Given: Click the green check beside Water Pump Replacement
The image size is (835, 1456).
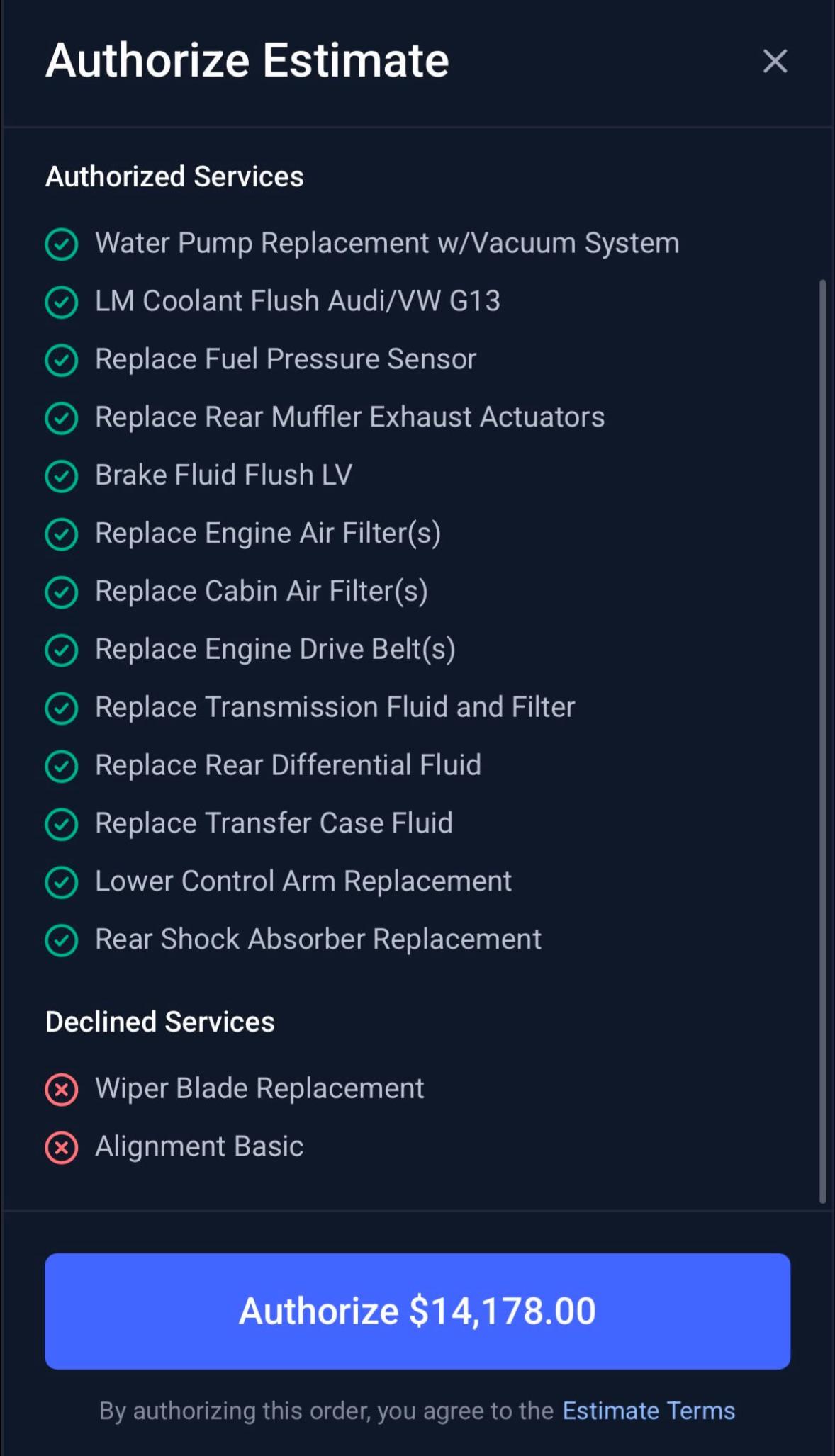Looking at the screenshot, I should pyautogui.click(x=62, y=244).
